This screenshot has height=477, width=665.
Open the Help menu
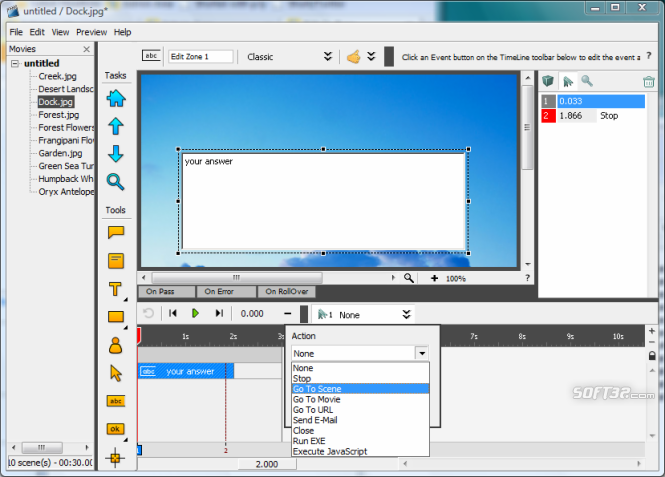tap(123, 32)
